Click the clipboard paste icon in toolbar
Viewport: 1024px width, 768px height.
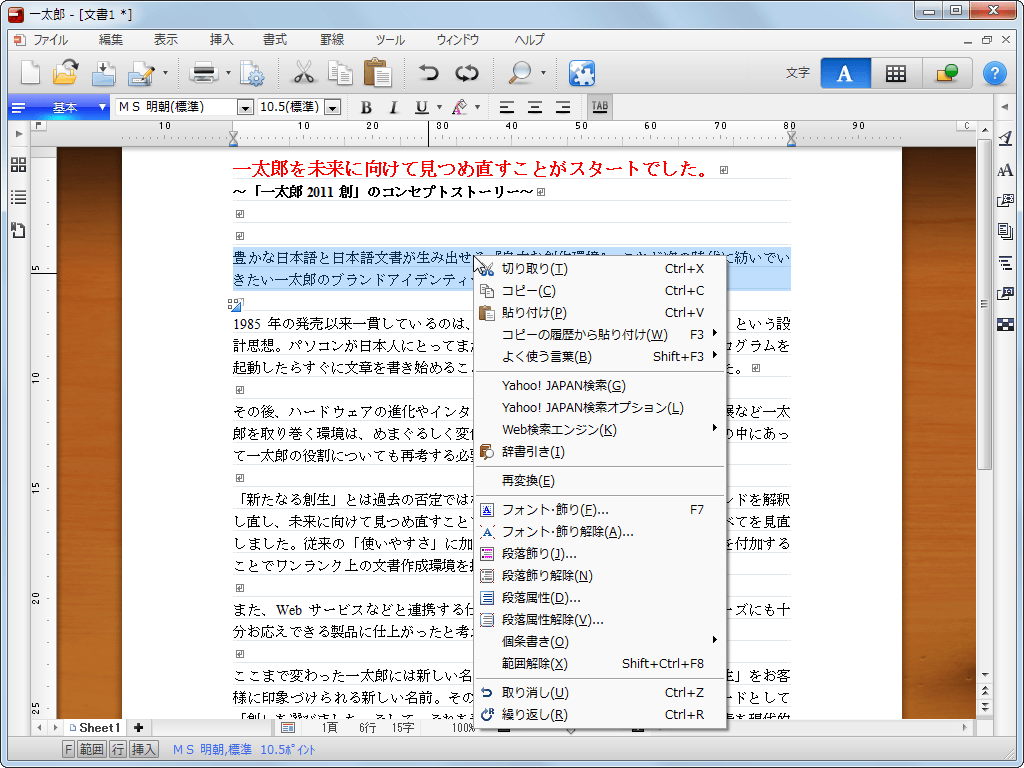point(377,72)
